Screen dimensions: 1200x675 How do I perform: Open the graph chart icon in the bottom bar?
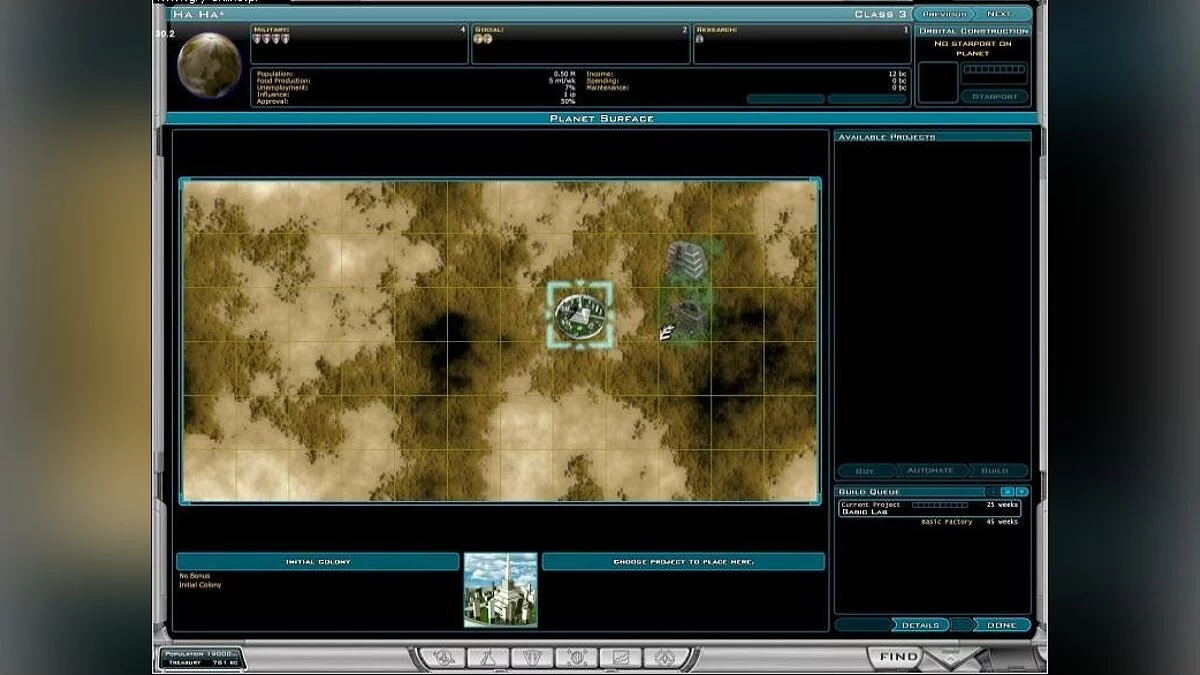(620, 658)
